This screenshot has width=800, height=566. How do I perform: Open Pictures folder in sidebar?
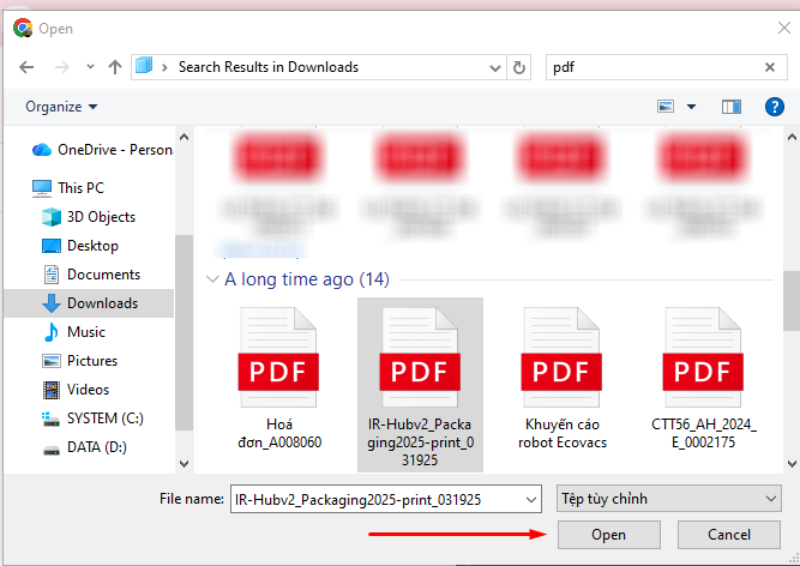[x=80, y=361]
